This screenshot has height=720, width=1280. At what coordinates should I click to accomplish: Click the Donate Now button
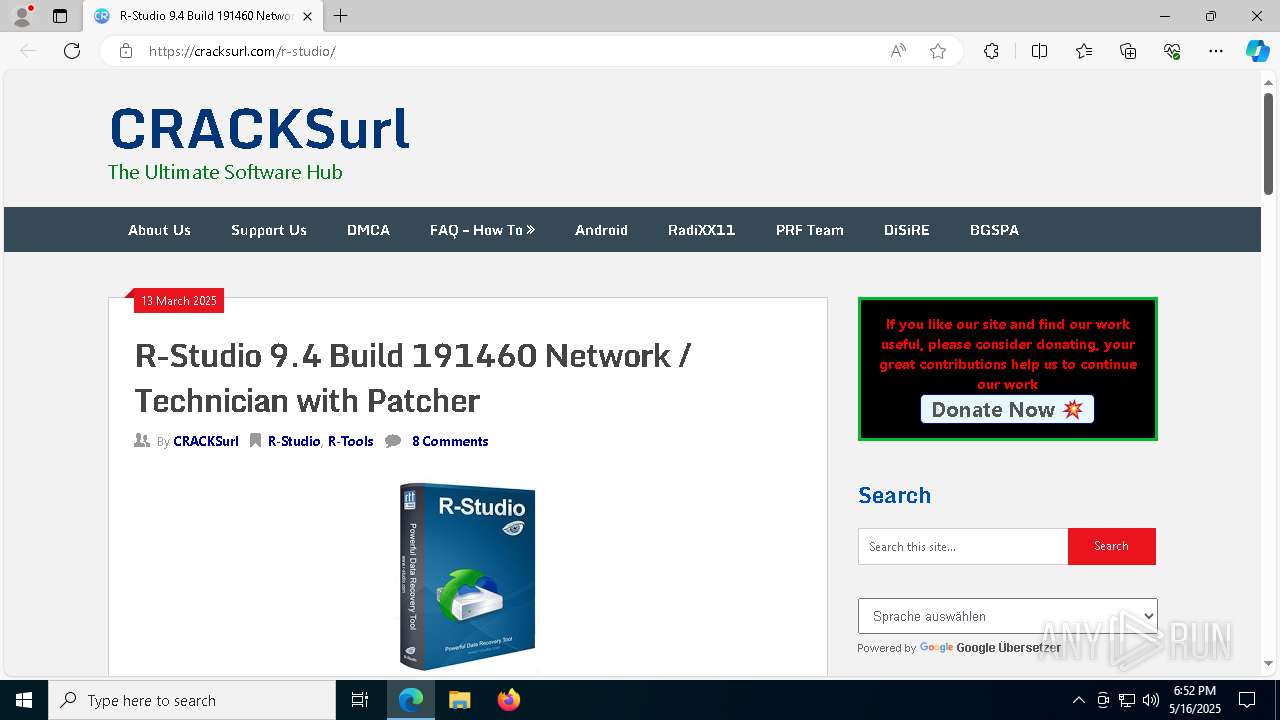(x=1007, y=409)
